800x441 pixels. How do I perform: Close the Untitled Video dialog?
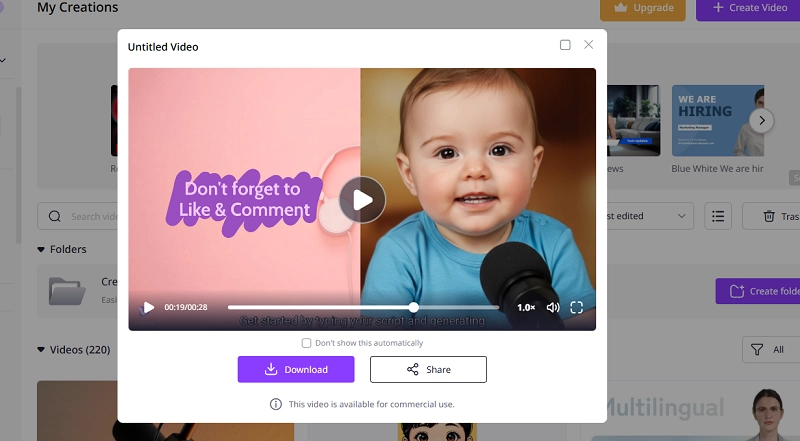589,45
